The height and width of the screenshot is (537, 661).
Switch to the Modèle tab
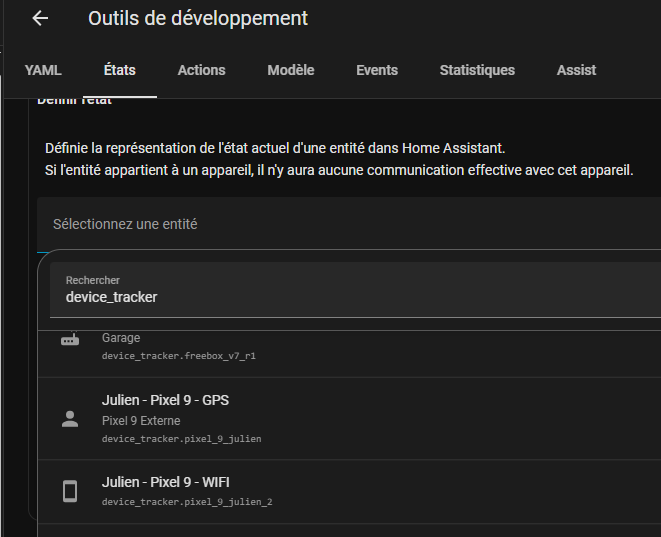[x=291, y=70]
